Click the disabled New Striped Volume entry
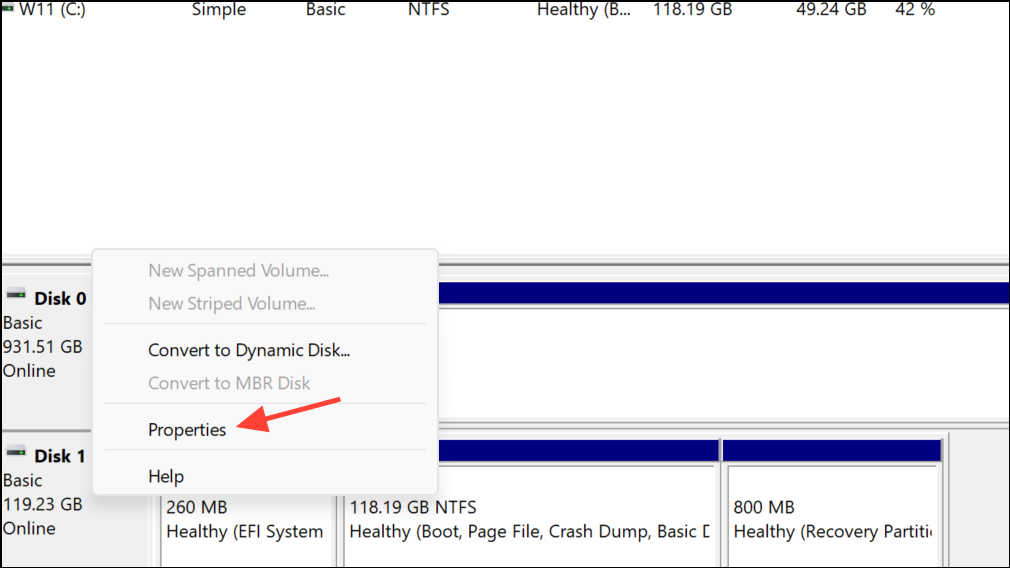The height and width of the screenshot is (568, 1010). click(x=231, y=303)
